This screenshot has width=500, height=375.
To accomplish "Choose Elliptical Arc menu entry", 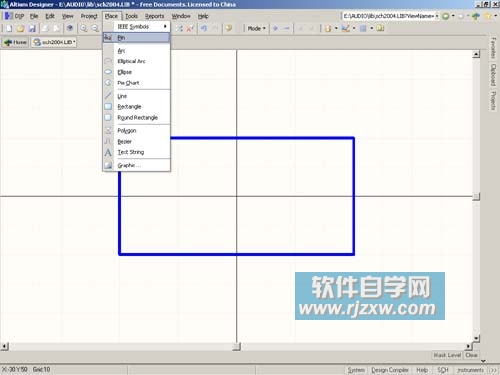I will pyautogui.click(x=136, y=61).
